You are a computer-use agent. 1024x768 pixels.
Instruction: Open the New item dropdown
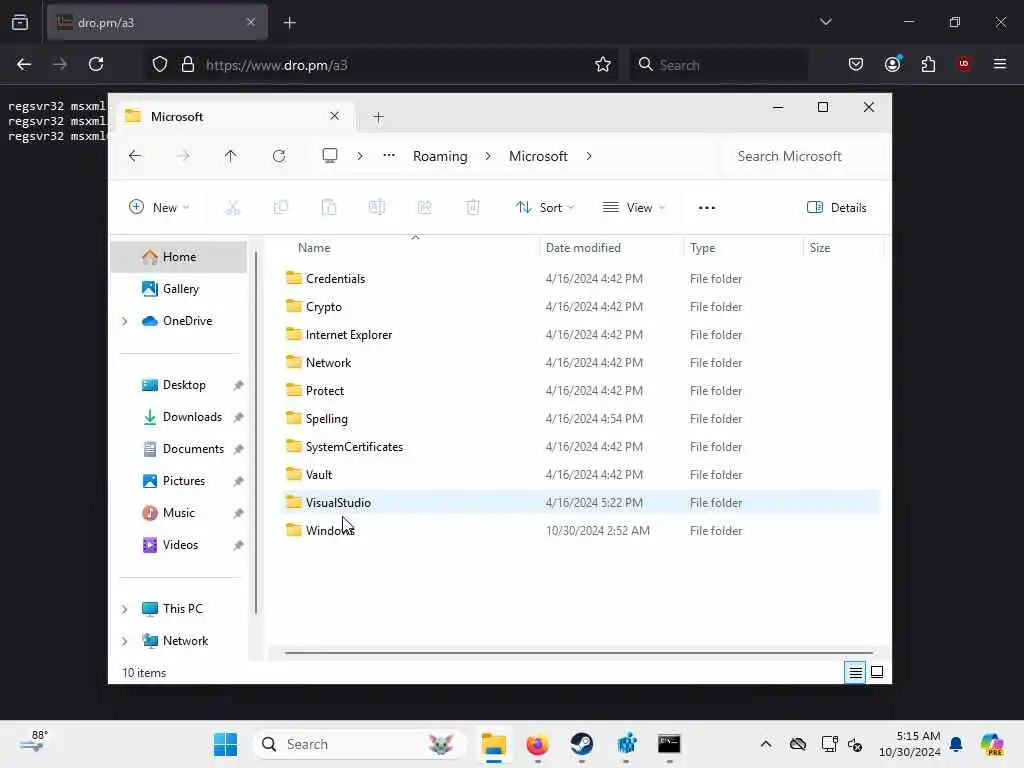[x=159, y=208]
